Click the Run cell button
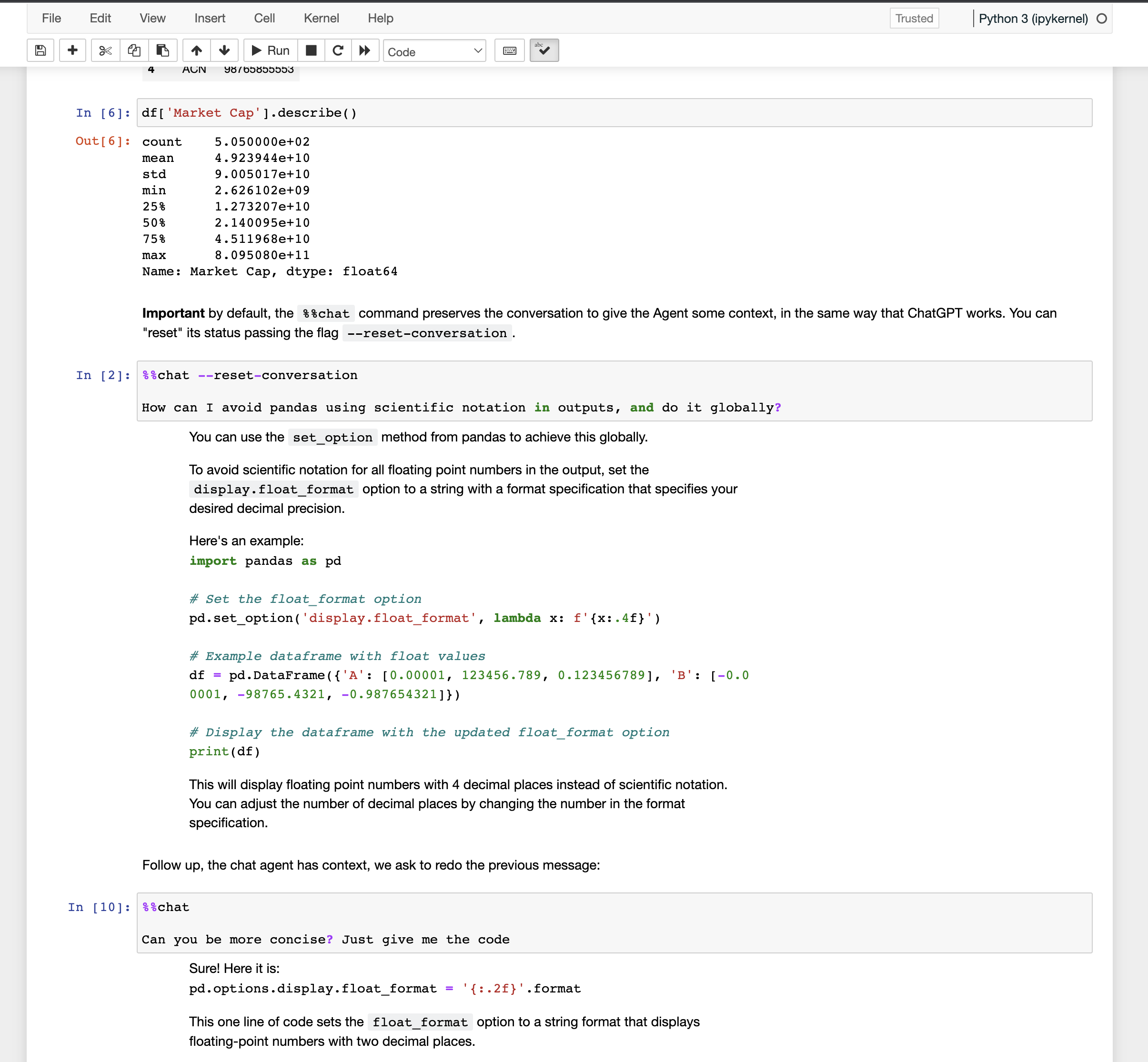 pos(270,51)
